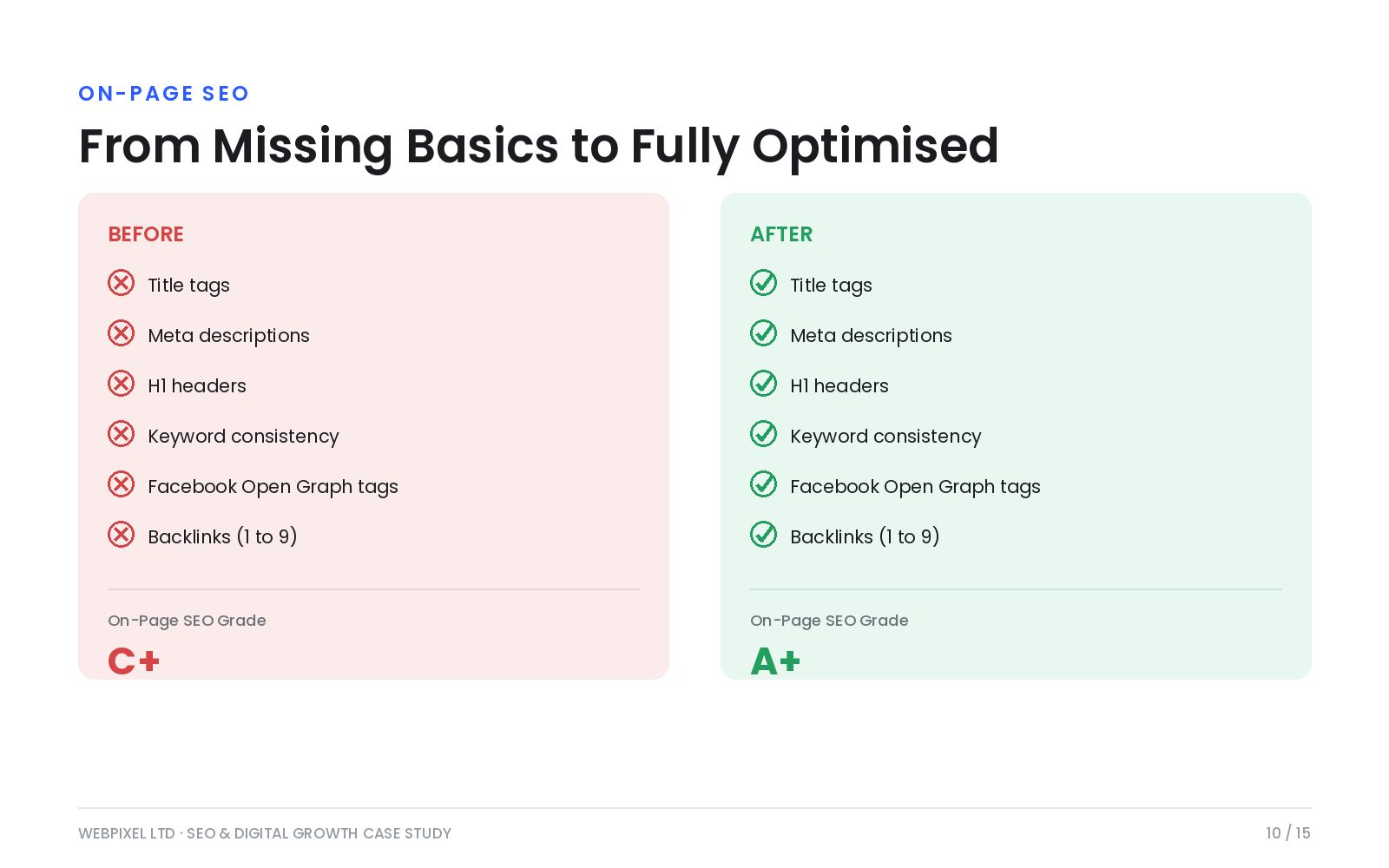This screenshot has height=868, width=1389.
Task: Click the ON-PAGE SEO section label
Action: point(163,94)
